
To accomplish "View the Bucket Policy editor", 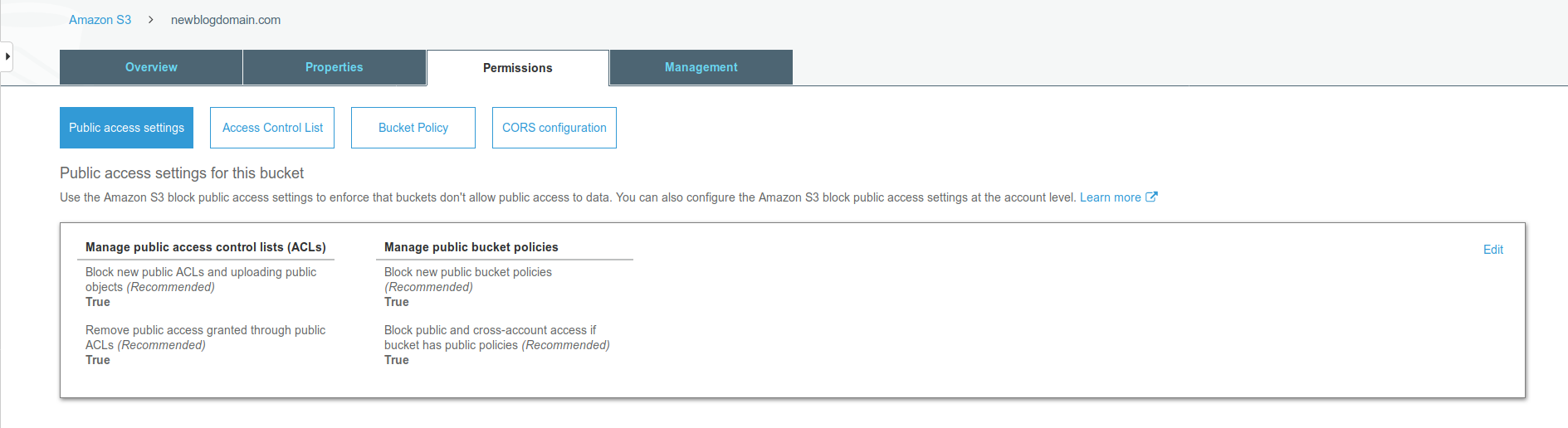I will point(413,128).
